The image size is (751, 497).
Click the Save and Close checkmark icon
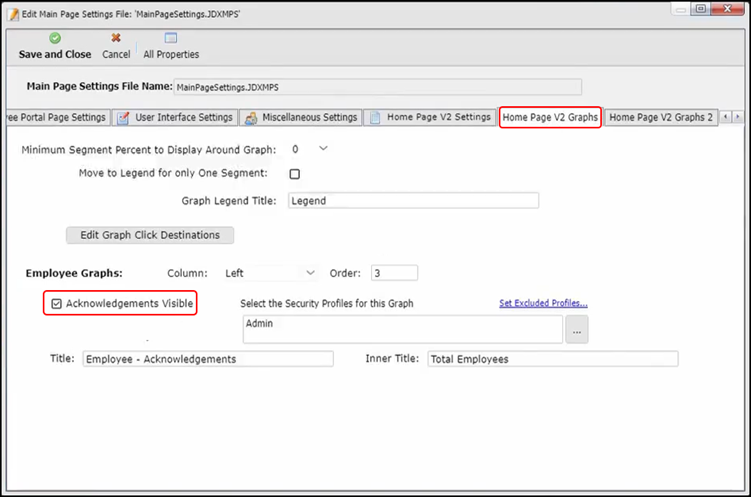coord(55,38)
